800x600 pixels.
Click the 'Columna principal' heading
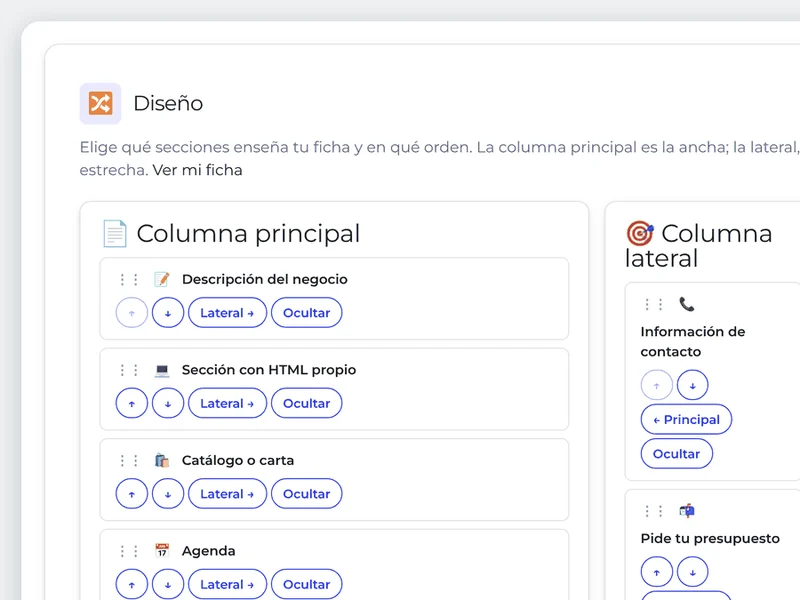tap(248, 234)
